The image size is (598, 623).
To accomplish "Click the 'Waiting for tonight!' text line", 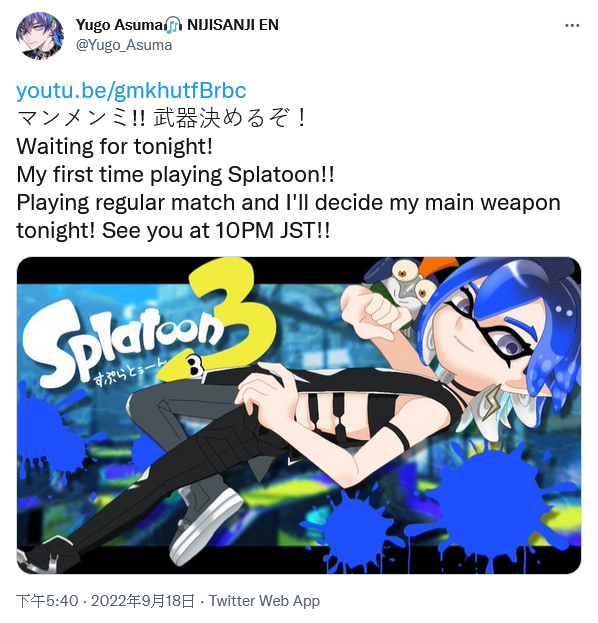I will 114,146.
